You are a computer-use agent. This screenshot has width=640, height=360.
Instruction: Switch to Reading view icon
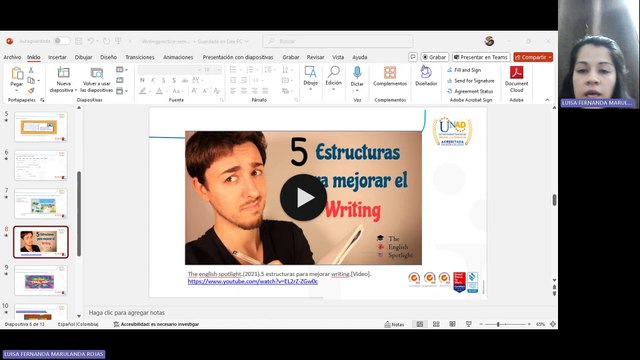click(x=452, y=324)
